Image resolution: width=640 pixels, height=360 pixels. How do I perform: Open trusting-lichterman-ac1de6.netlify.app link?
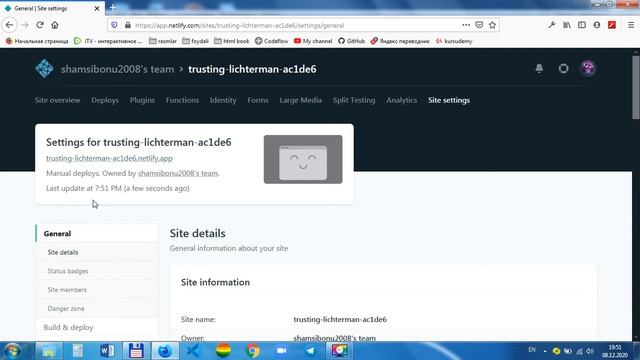[109, 158]
